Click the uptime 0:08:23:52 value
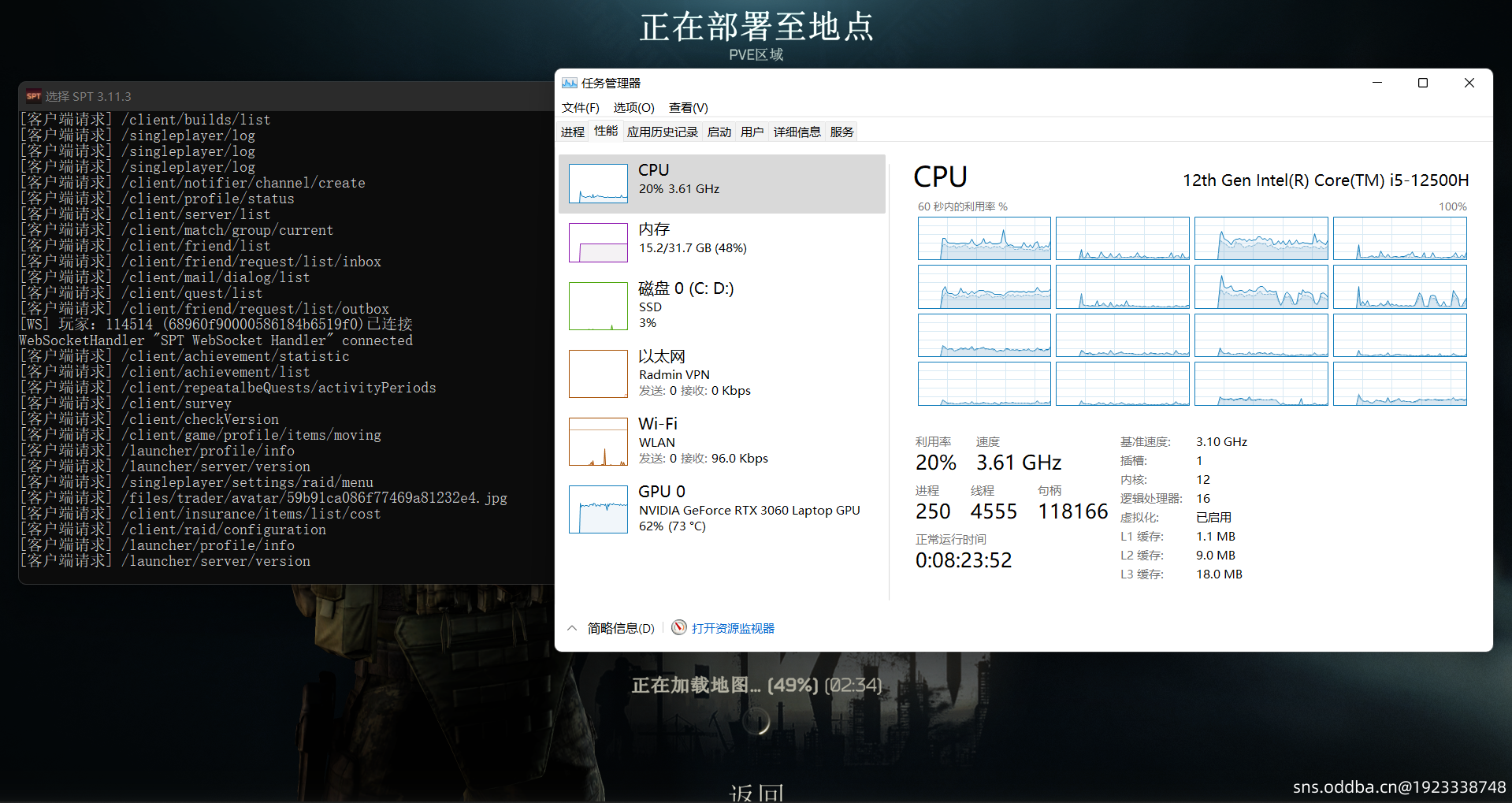1512x803 pixels. coord(964,560)
